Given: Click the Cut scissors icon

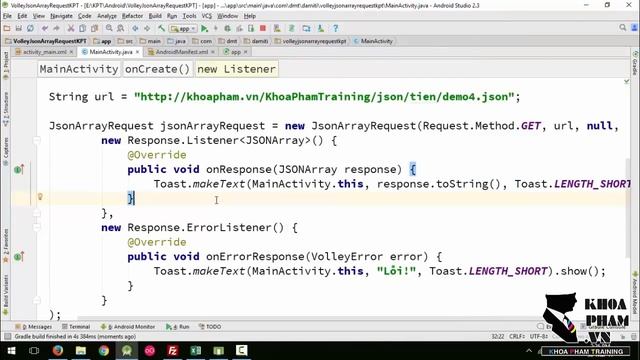Looking at the screenshot, I should click(71, 29).
